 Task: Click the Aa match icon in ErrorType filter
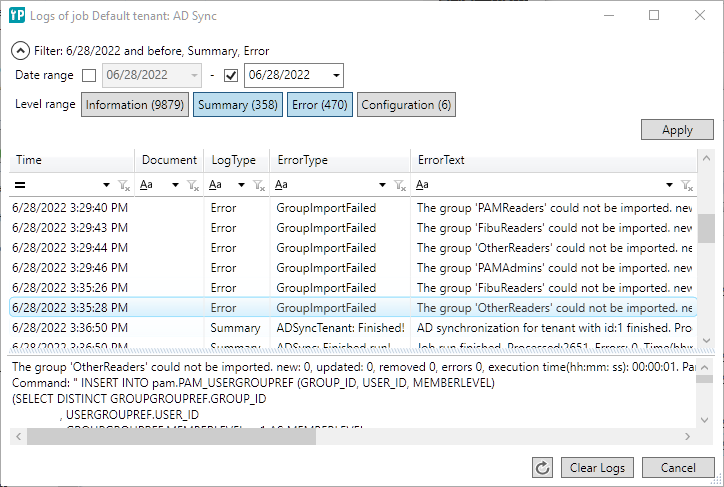pos(281,185)
